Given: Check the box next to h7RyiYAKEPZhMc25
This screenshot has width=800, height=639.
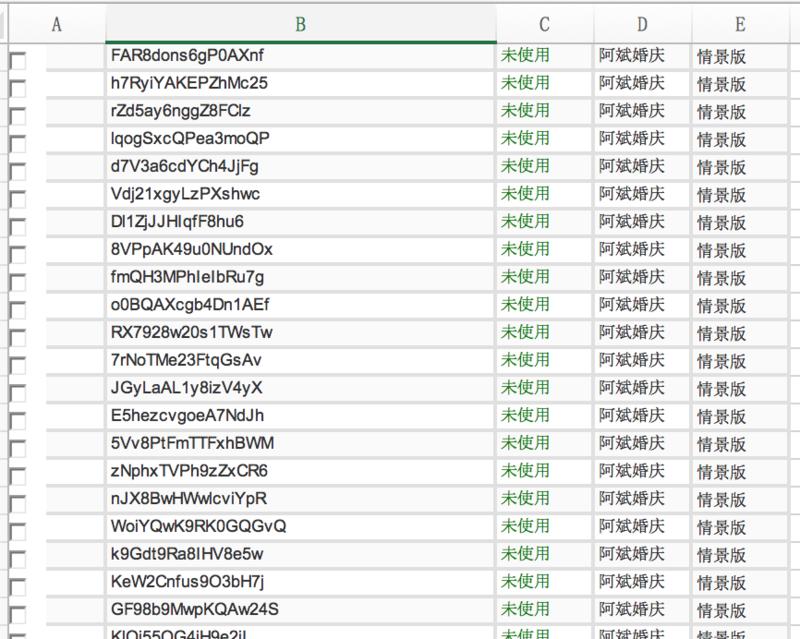Looking at the screenshot, I should 18,89.
